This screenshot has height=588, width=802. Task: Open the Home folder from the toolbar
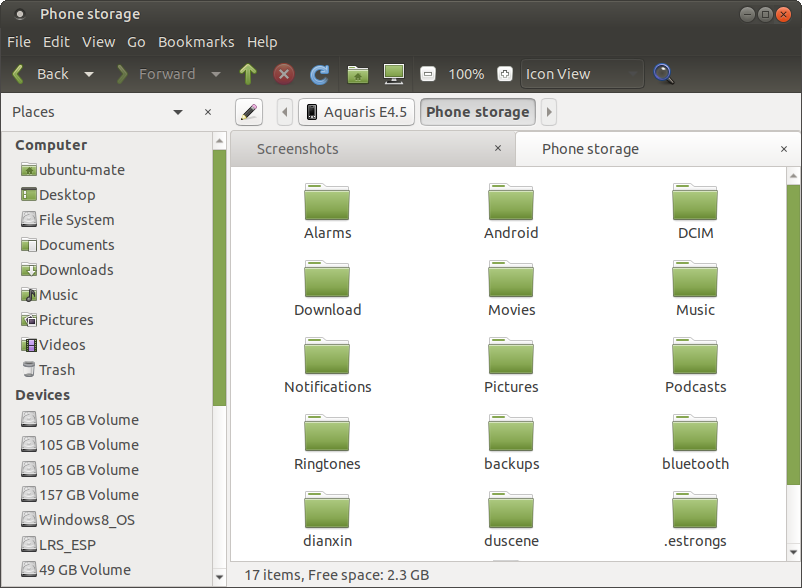click(x=357, y=74)
